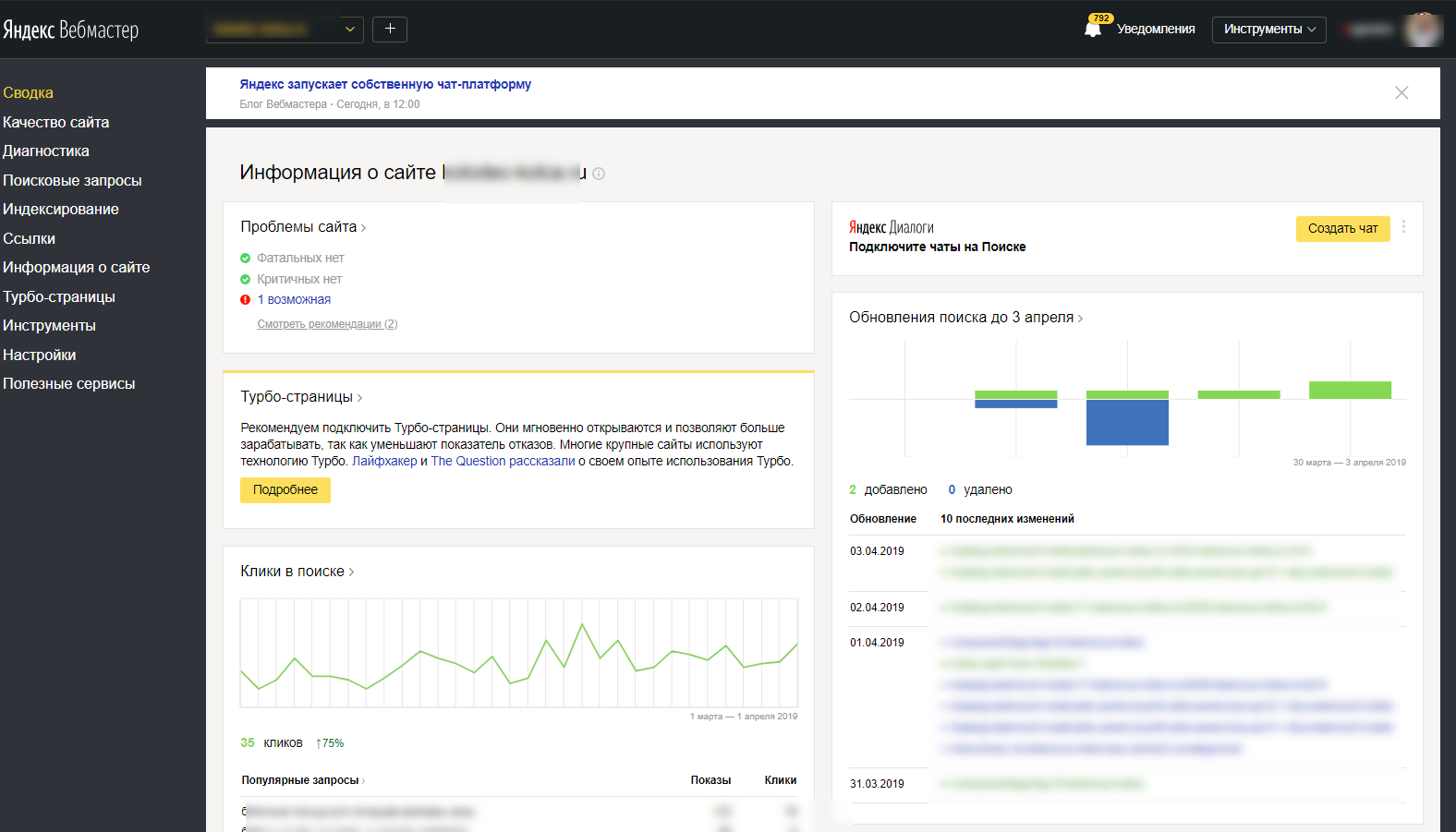
Task: Follow The Question рассказали link
Action: point(503,462)
